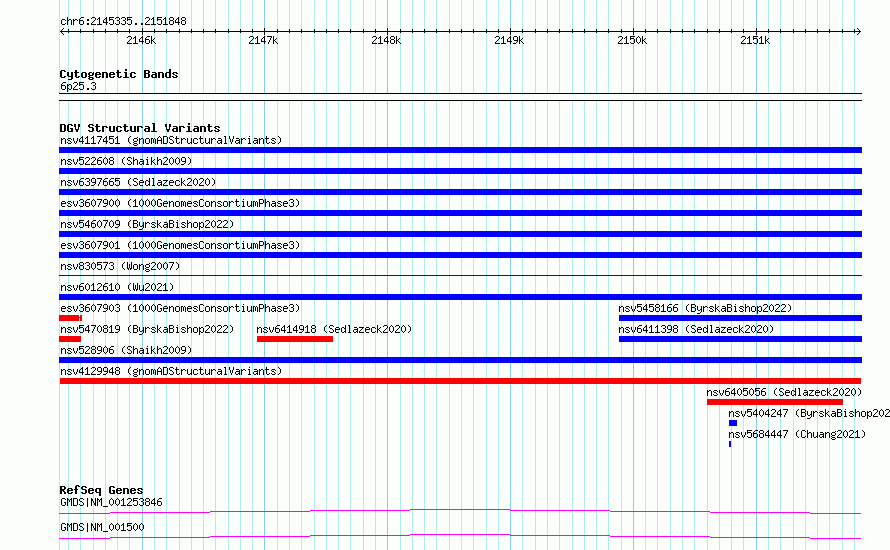Click the short red bar under esv3607903
The image size is (890, 550).
coord(70,318)
